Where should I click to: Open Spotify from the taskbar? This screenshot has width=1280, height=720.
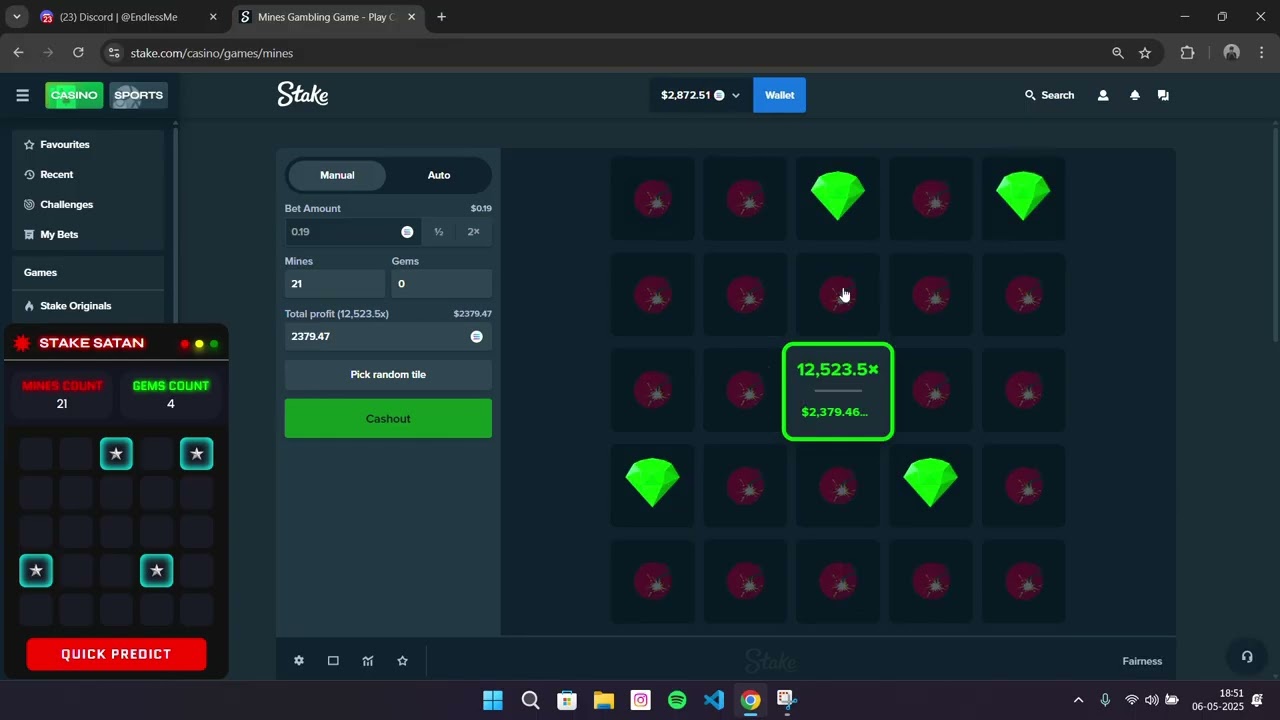pos(677,700)
